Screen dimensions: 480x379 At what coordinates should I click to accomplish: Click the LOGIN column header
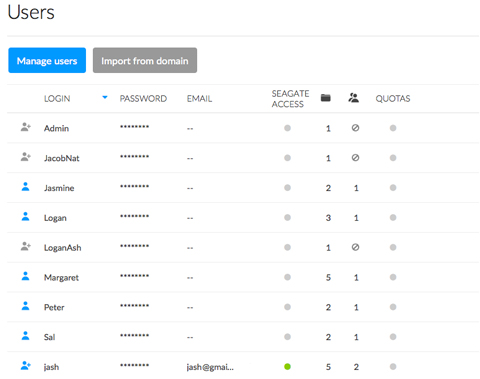pyautogui.click(x=57, y=99)
